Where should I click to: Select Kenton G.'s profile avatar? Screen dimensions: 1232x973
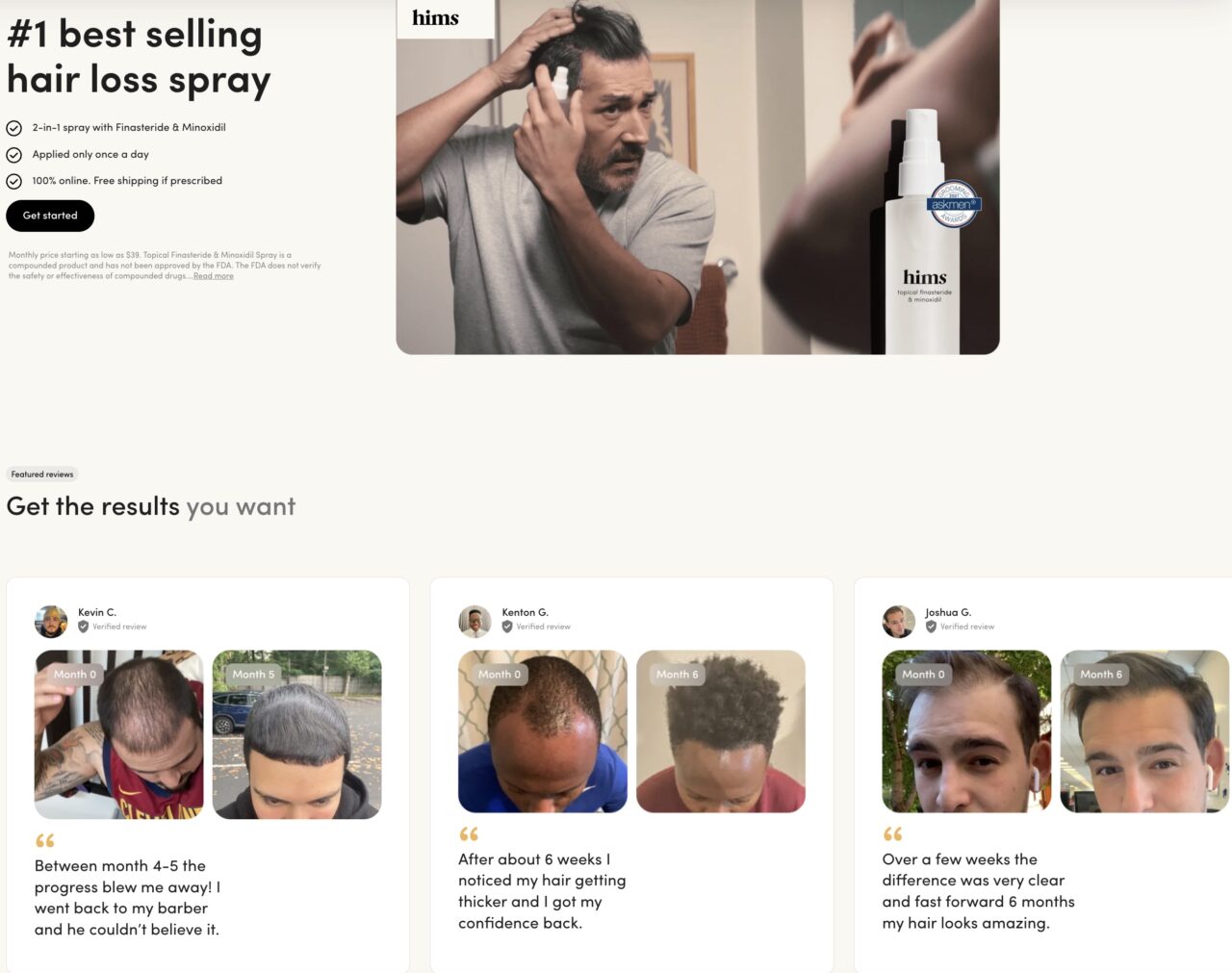click(475, 622)
